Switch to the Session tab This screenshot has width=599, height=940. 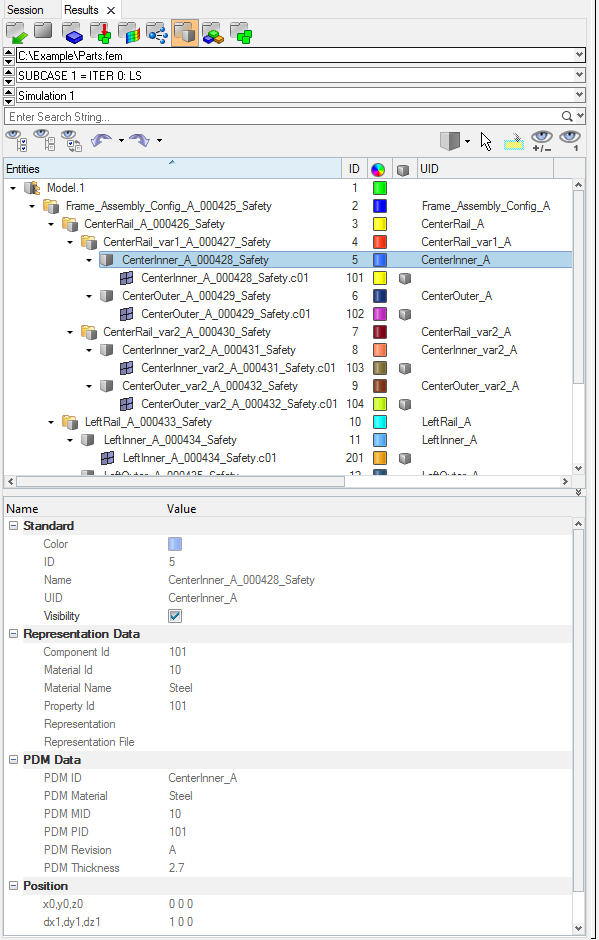click(25, 10)
